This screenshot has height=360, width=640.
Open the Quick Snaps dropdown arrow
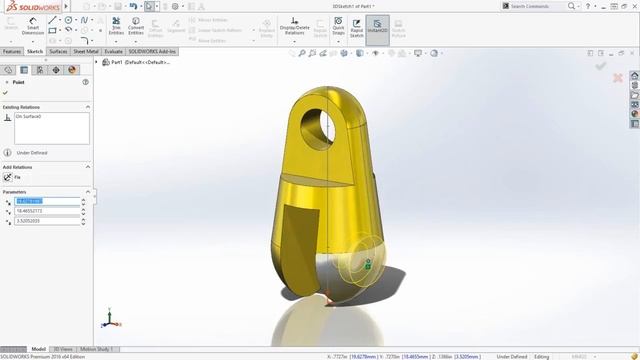pos(338,41)
